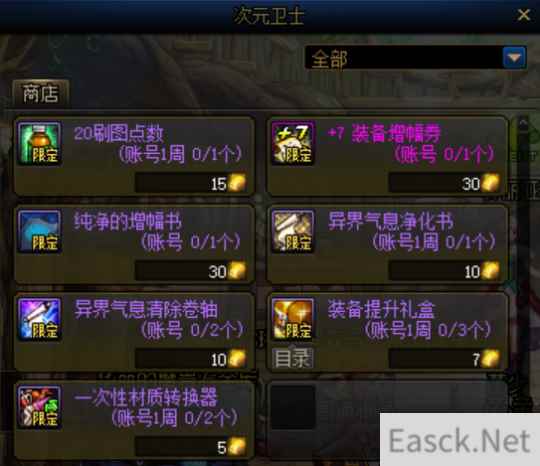Click the 20刷图点数 potion icon
Screen dimensions: 540x466
click(x=40, y=143)
